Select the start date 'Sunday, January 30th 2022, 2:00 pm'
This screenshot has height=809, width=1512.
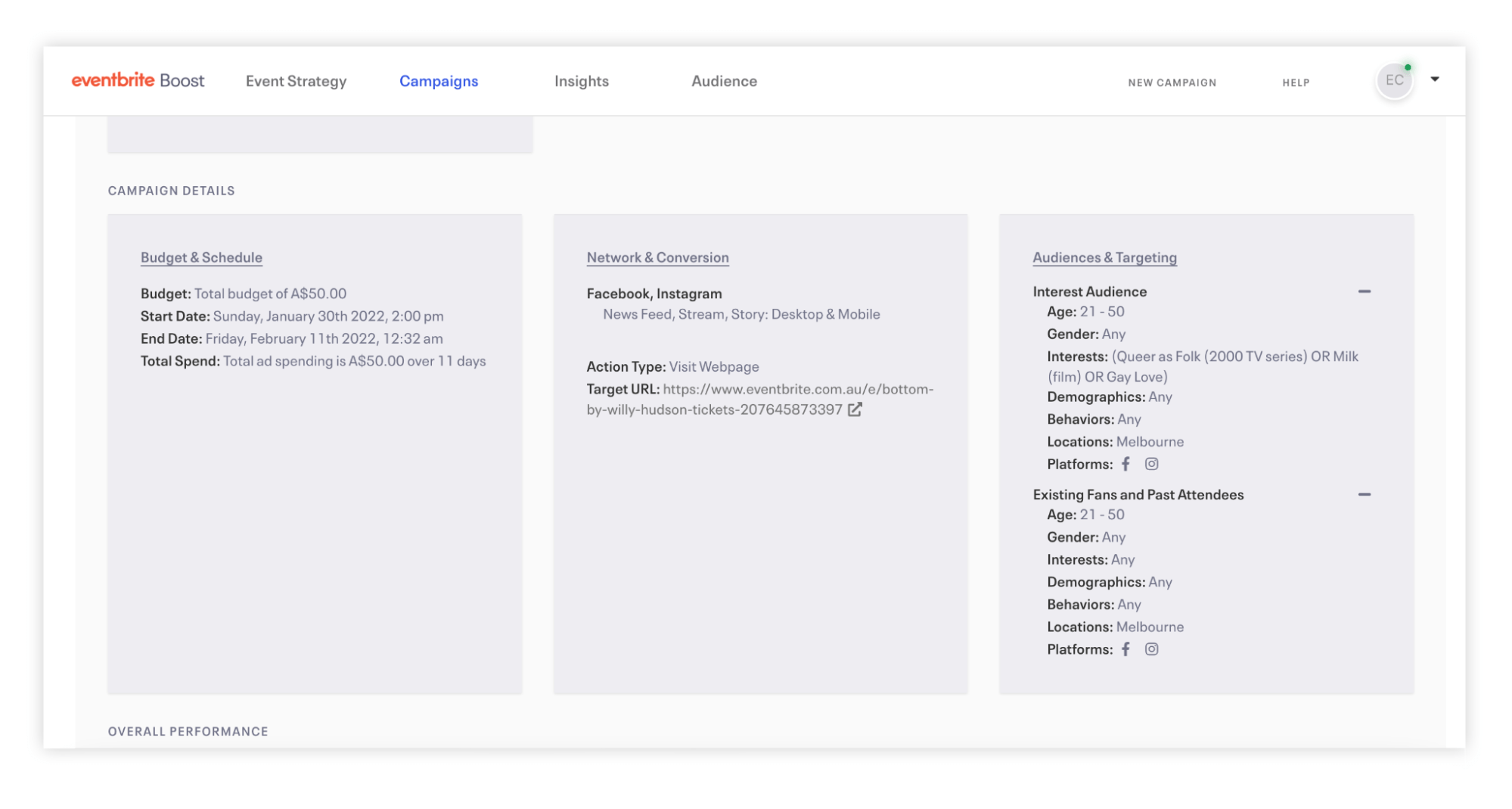pyautogui.click(x=328, y=316)
